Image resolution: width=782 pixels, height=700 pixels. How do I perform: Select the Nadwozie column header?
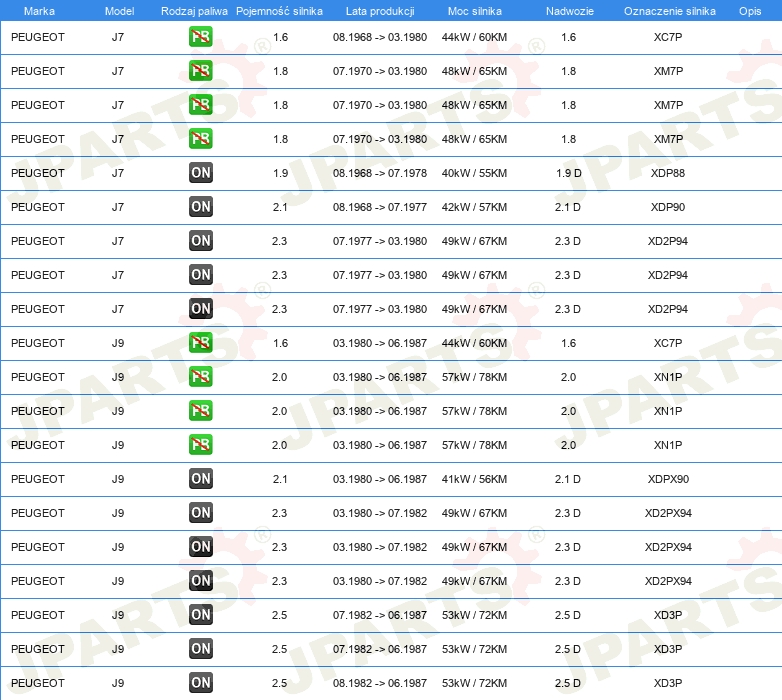coord(570,11)
